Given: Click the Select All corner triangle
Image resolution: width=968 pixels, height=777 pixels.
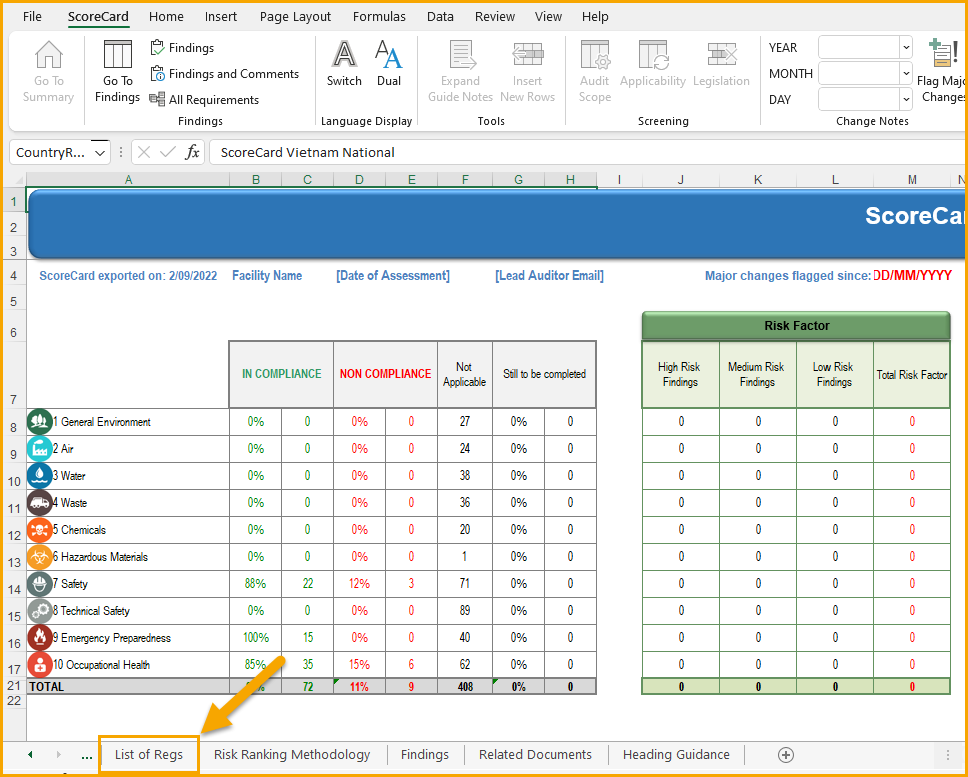Looking at the screenshot, I should coord(18,180).
